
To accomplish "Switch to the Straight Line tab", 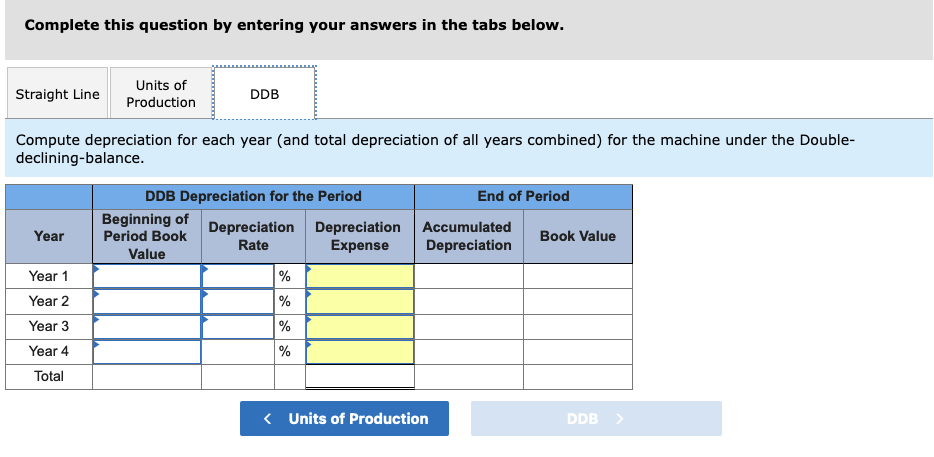I will (x=57, y=94).
